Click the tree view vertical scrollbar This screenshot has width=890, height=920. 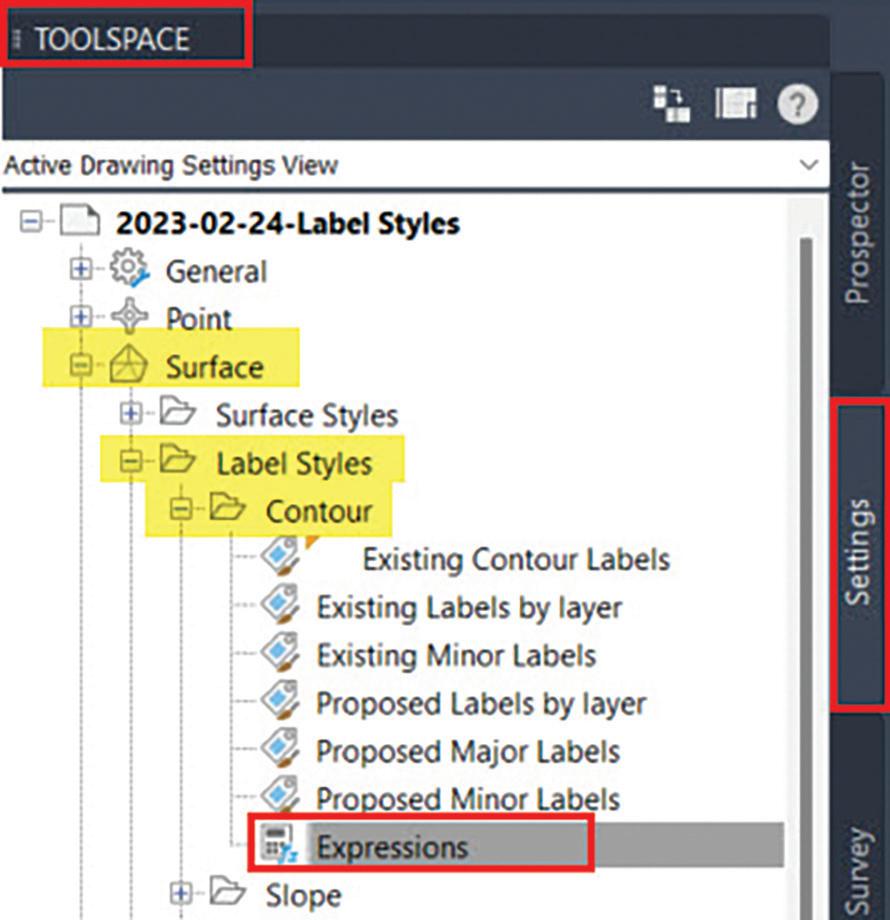tap(806, 578)
